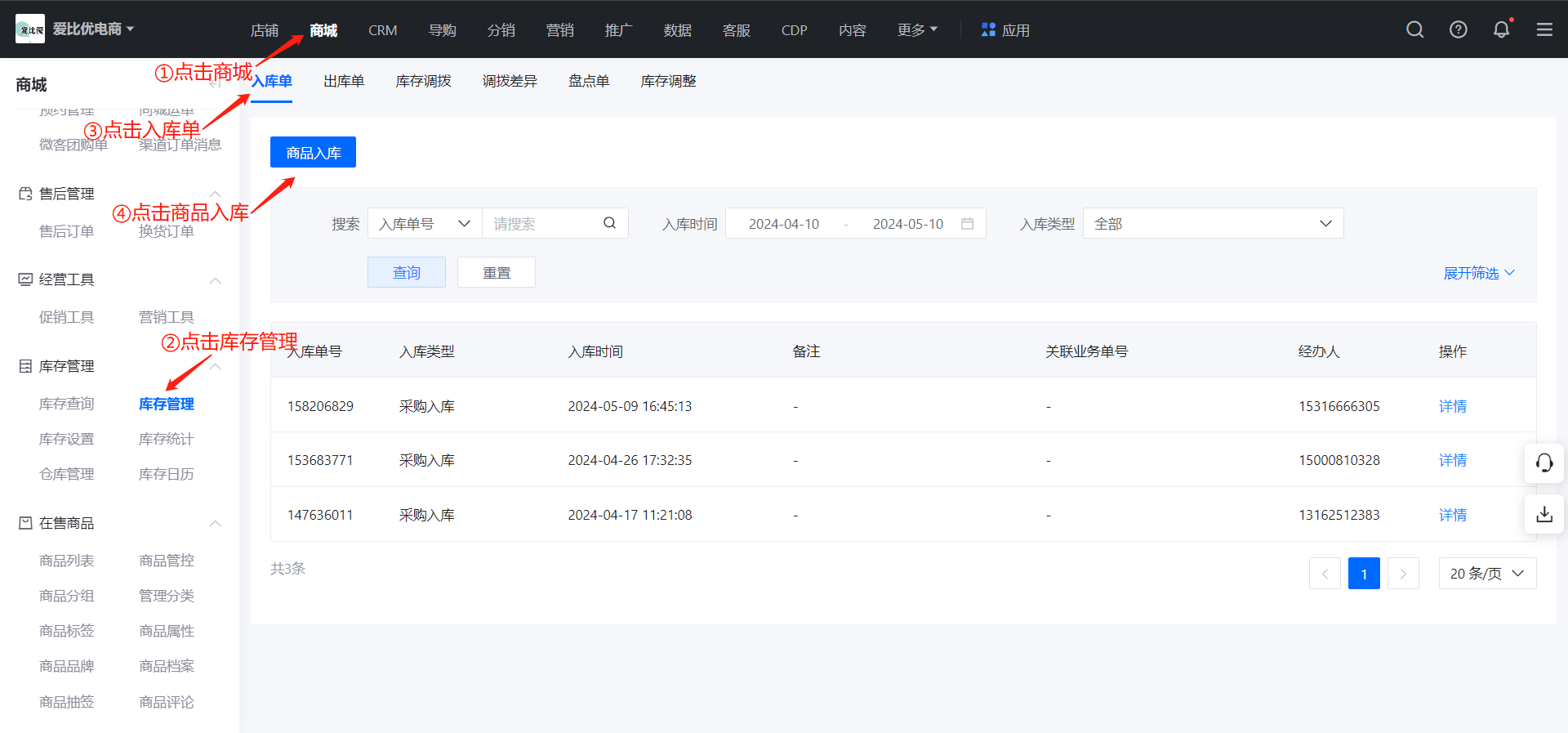Click the 在售商品 section icon
The height and width of the screenshot is (733, 1568).
pos(25,523)
